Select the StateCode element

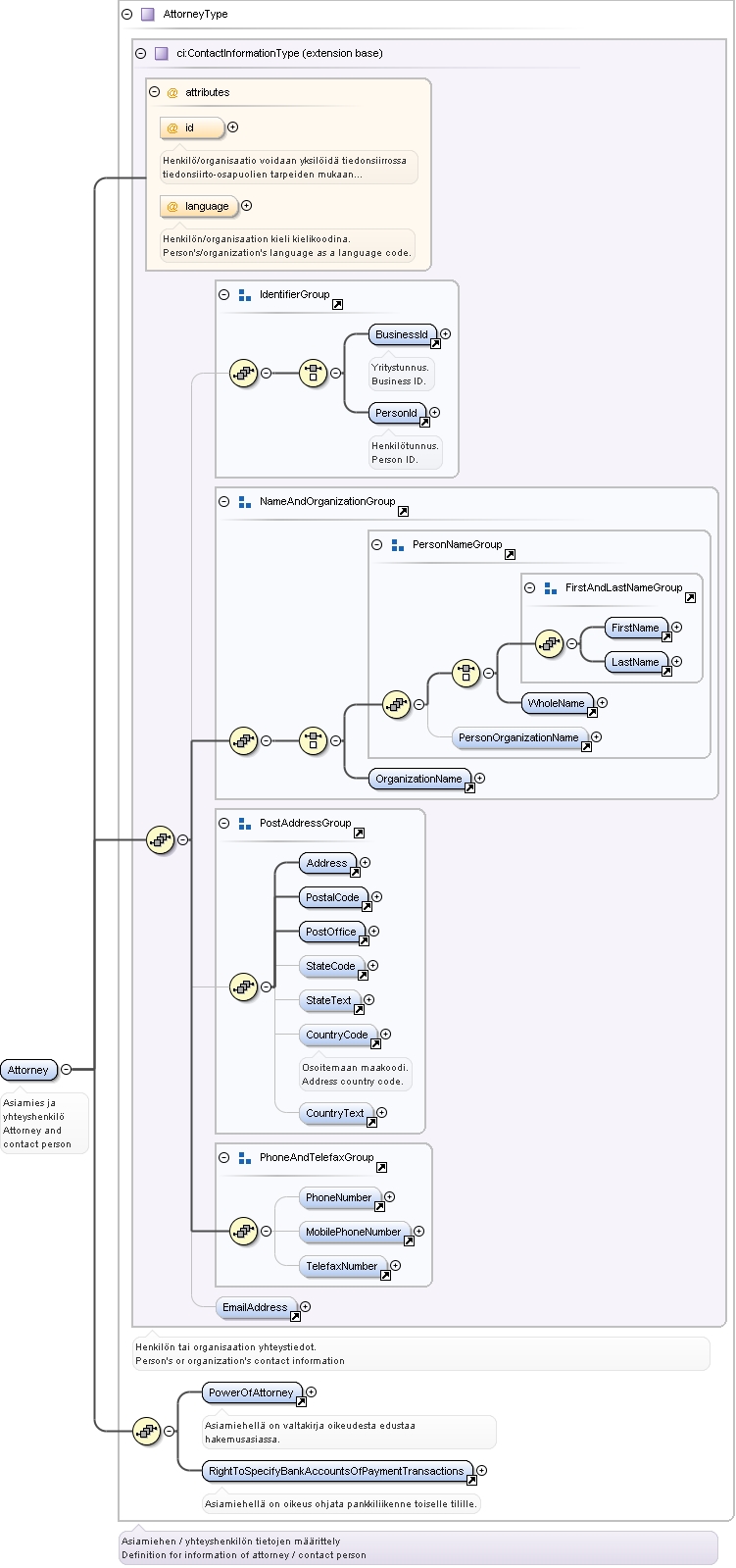point(331,966)
